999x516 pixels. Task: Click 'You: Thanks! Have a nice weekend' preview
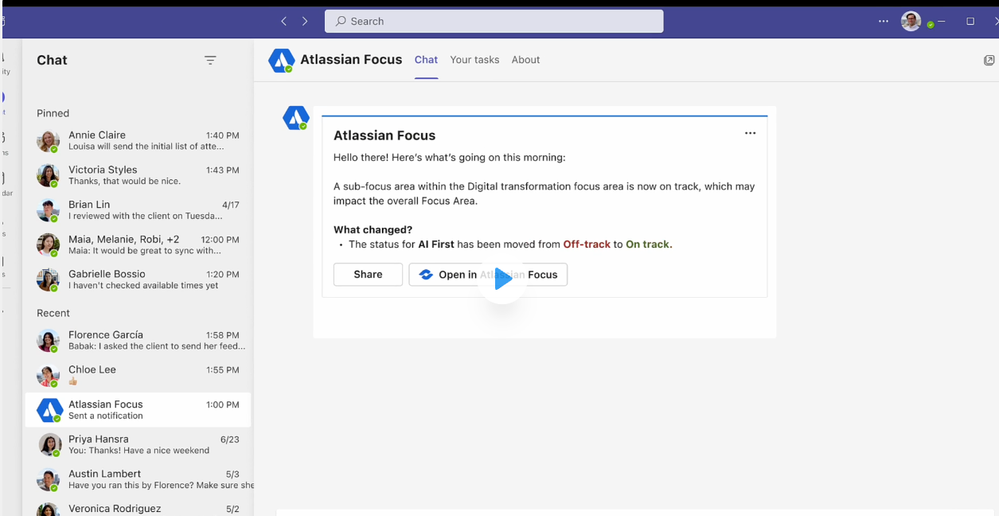tap(139, 450)
